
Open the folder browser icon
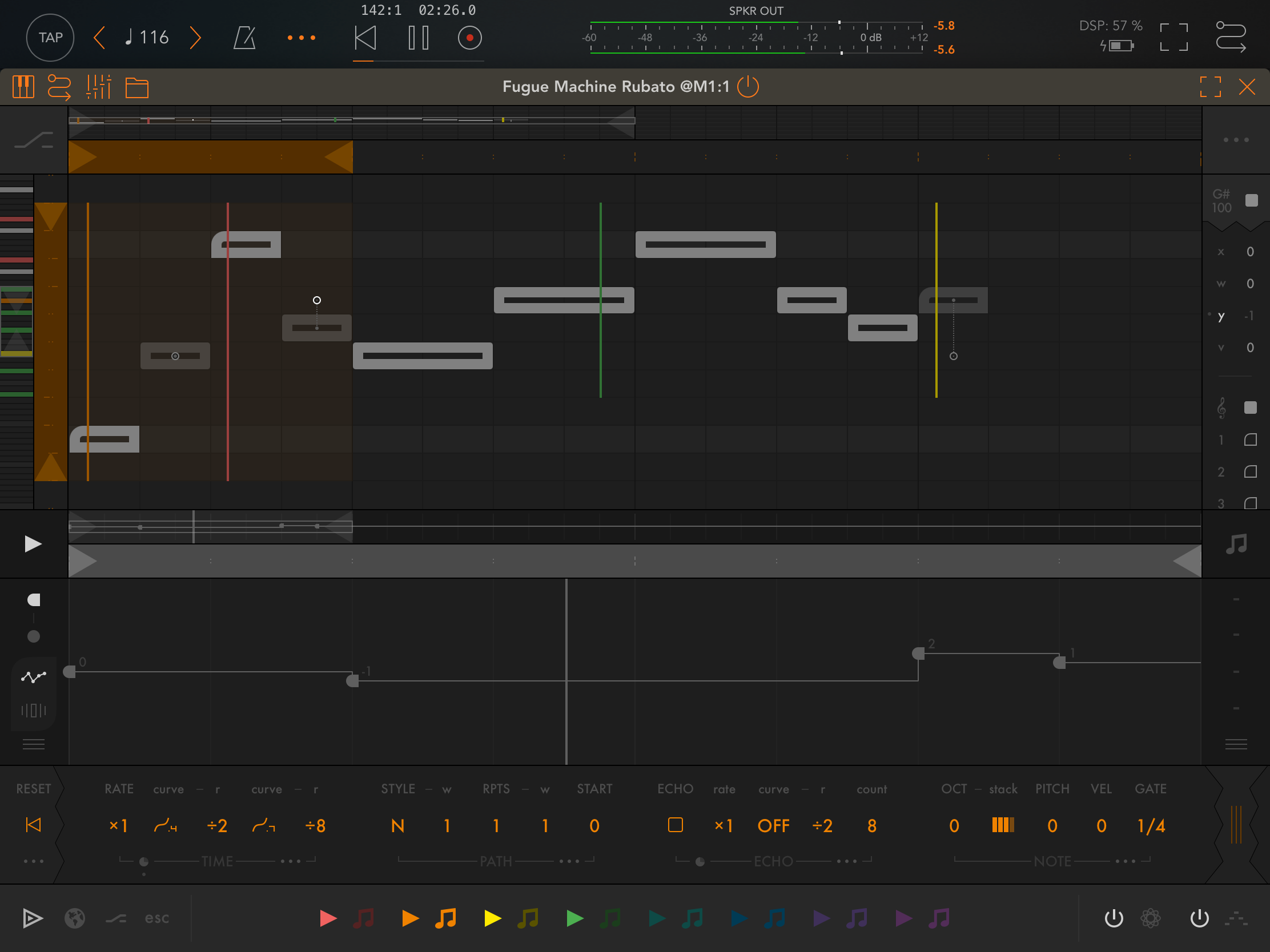[x=136, y=88]
